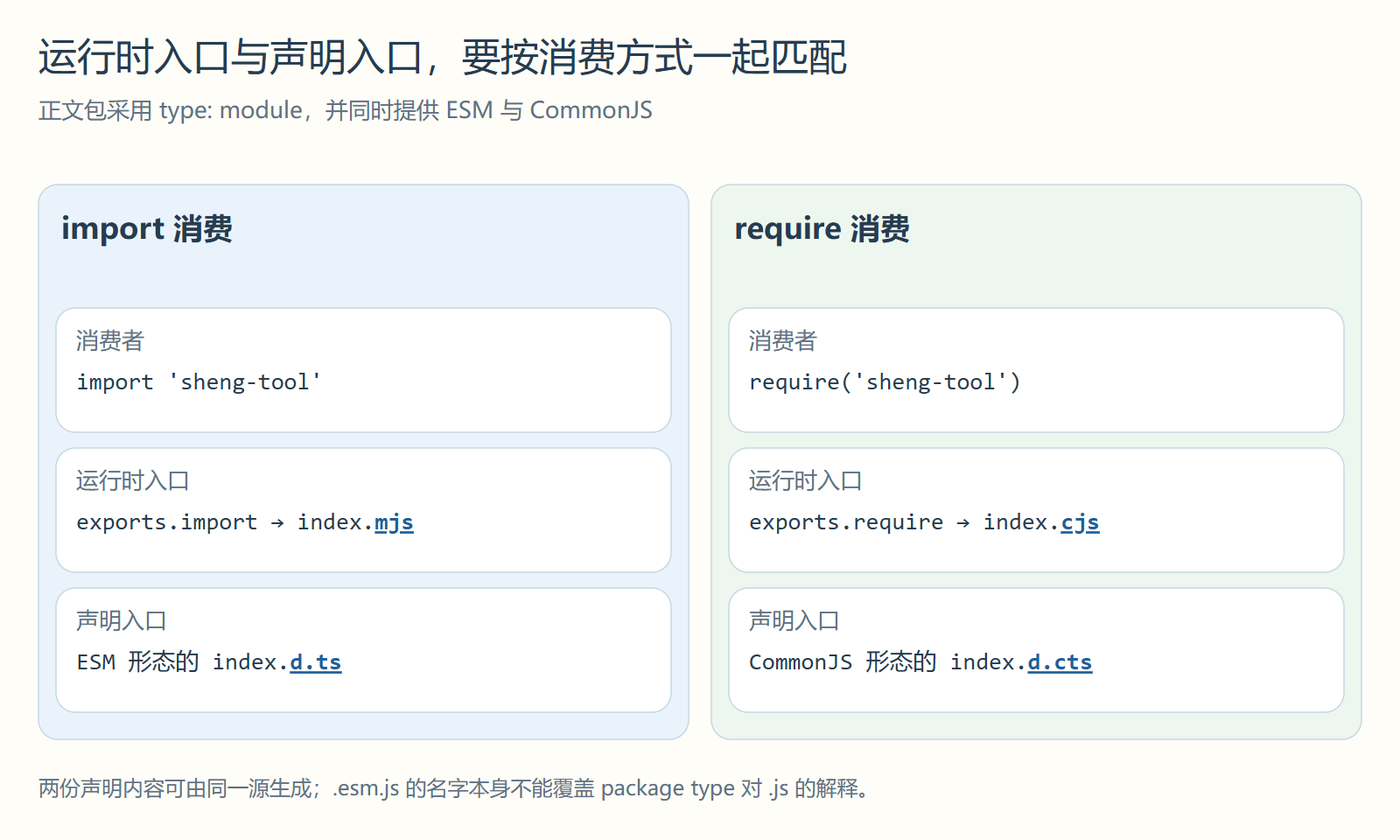Click the require('sheng-tool') code line
The image size is (1400, 840).
(x=885, y=382)
